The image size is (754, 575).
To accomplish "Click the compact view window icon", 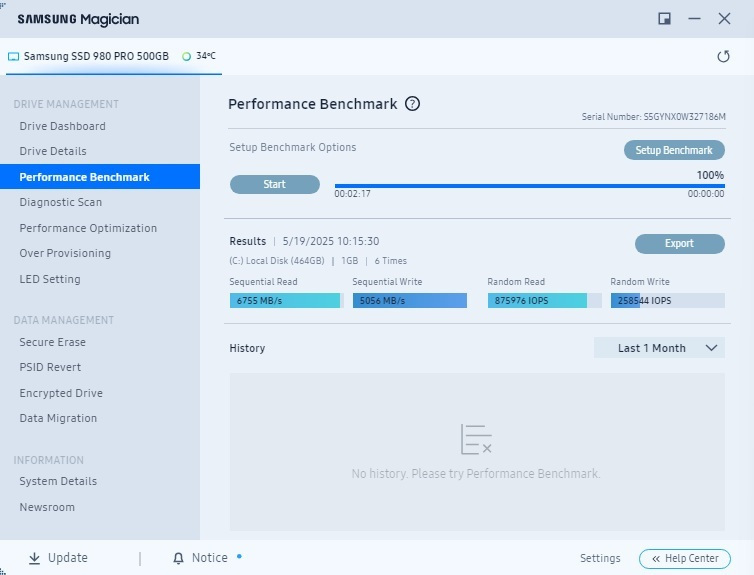I will point(664,19).
